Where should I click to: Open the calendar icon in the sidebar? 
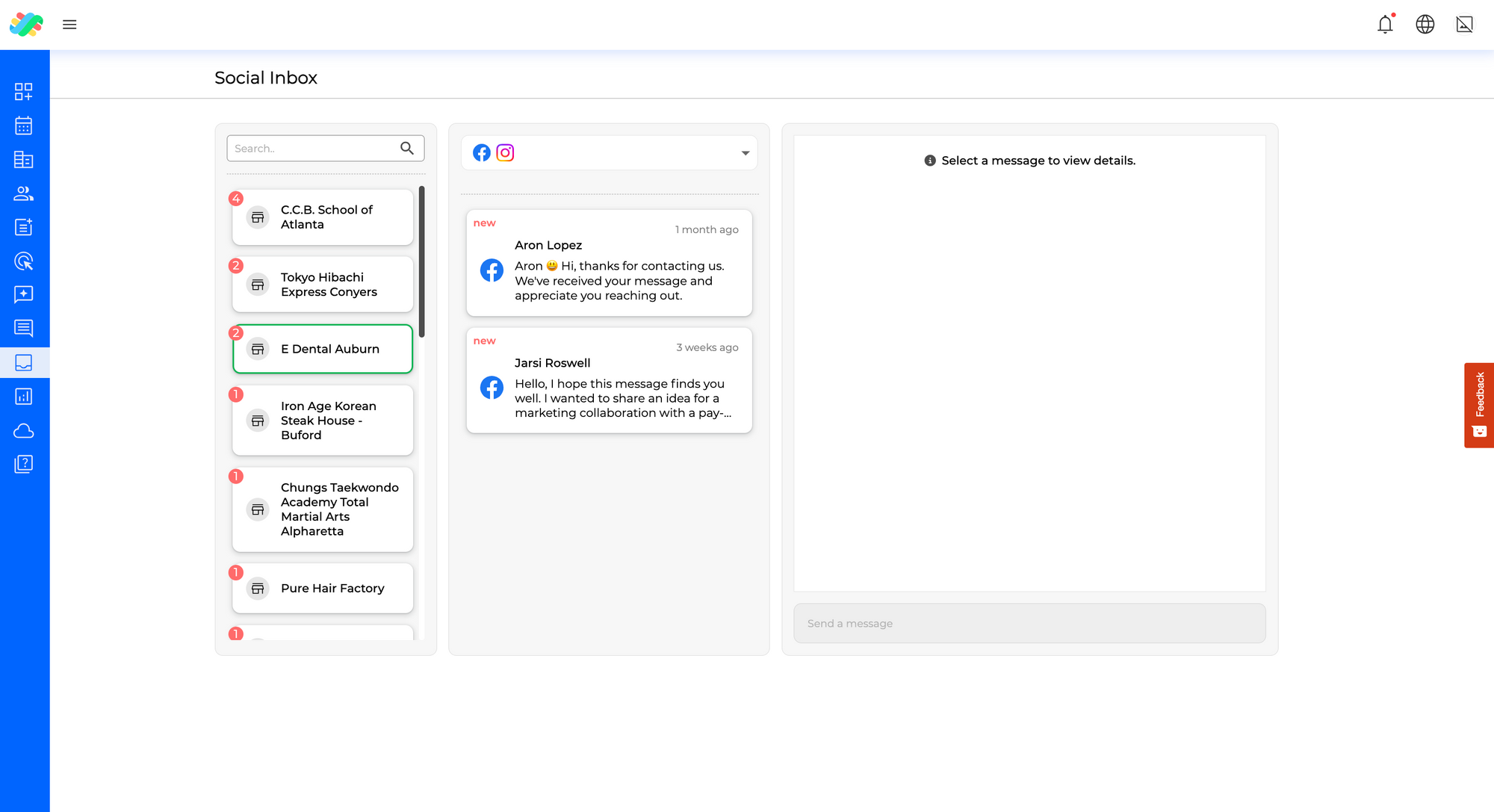pyautogui.click(x=24, y=125)
